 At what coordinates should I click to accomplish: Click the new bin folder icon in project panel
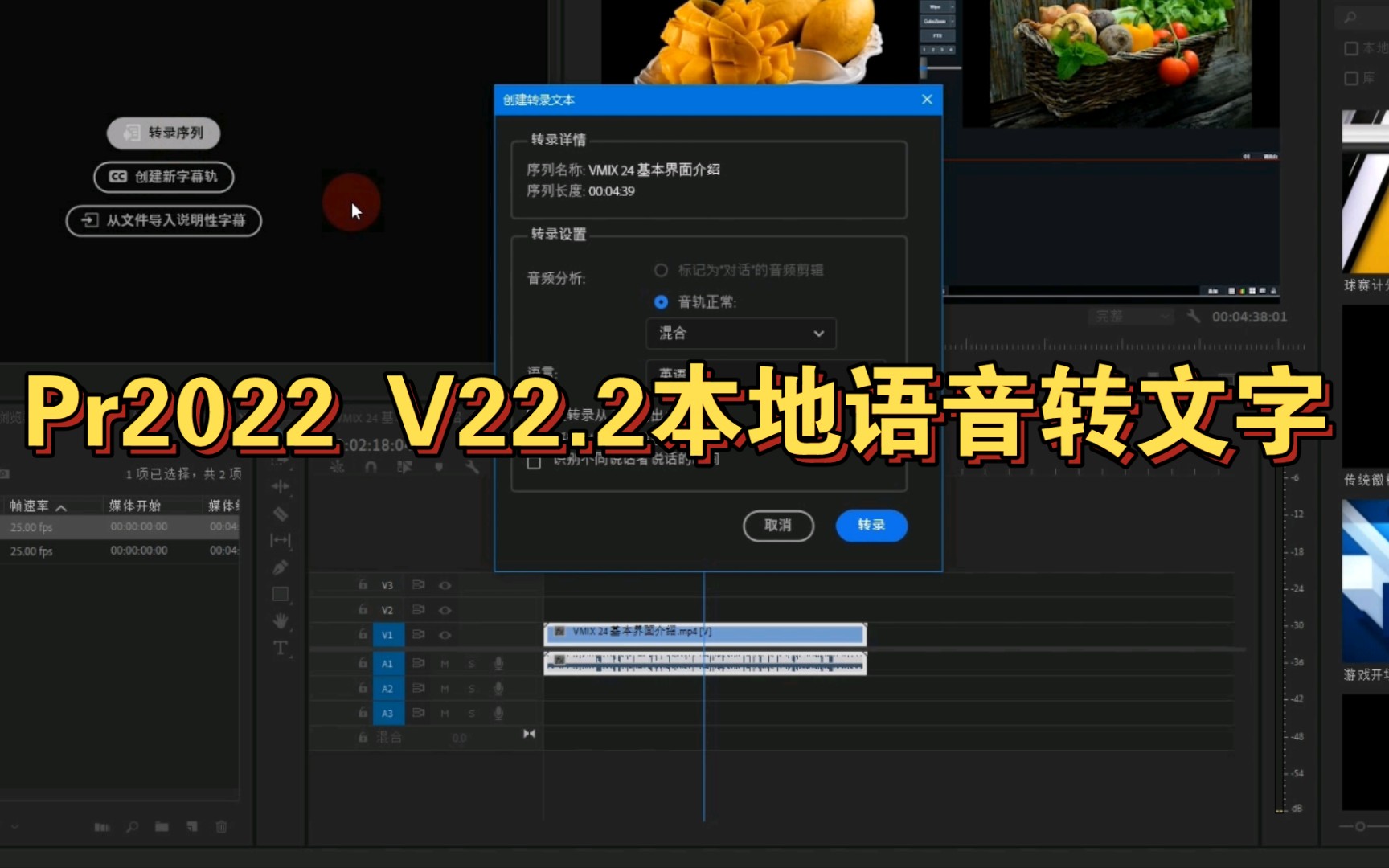click(161, 827)
